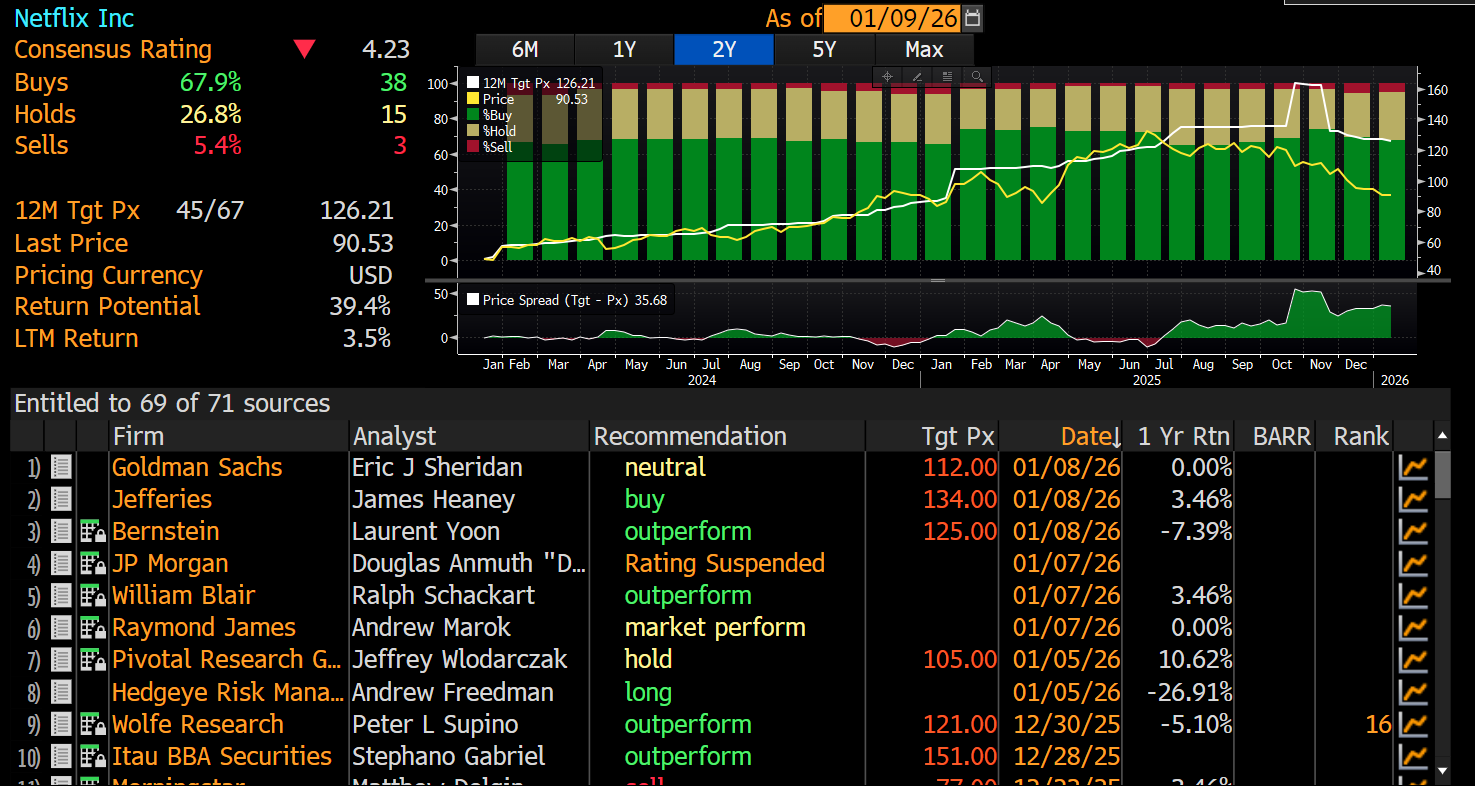Click the locked spreadsheet icon for Bernstein
1475x786 pixels.
93,532
